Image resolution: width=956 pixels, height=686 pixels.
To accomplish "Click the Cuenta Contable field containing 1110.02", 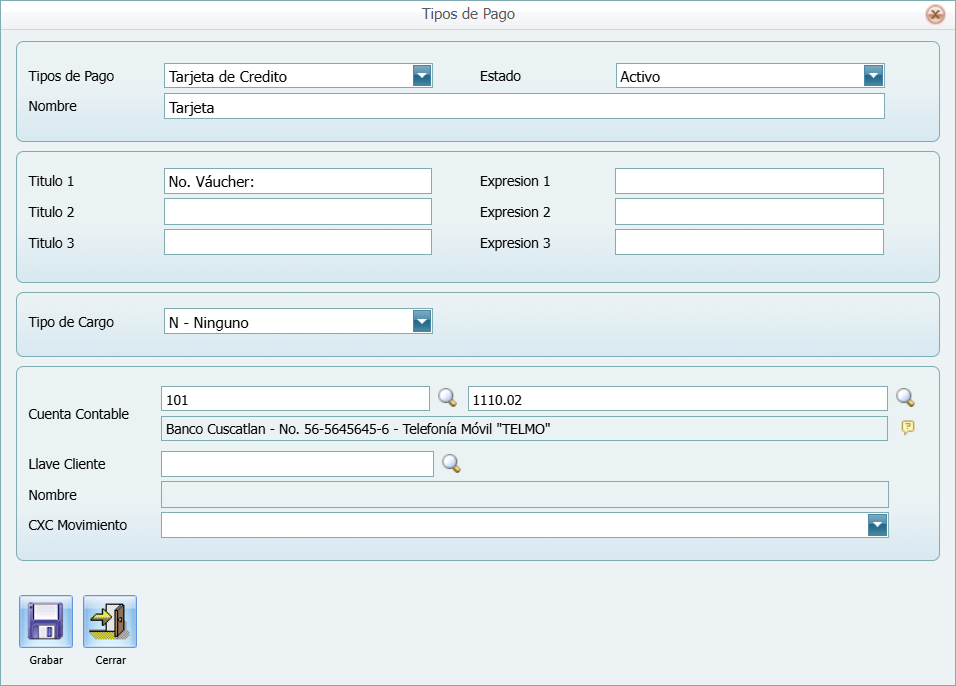I will coord(677,399).
